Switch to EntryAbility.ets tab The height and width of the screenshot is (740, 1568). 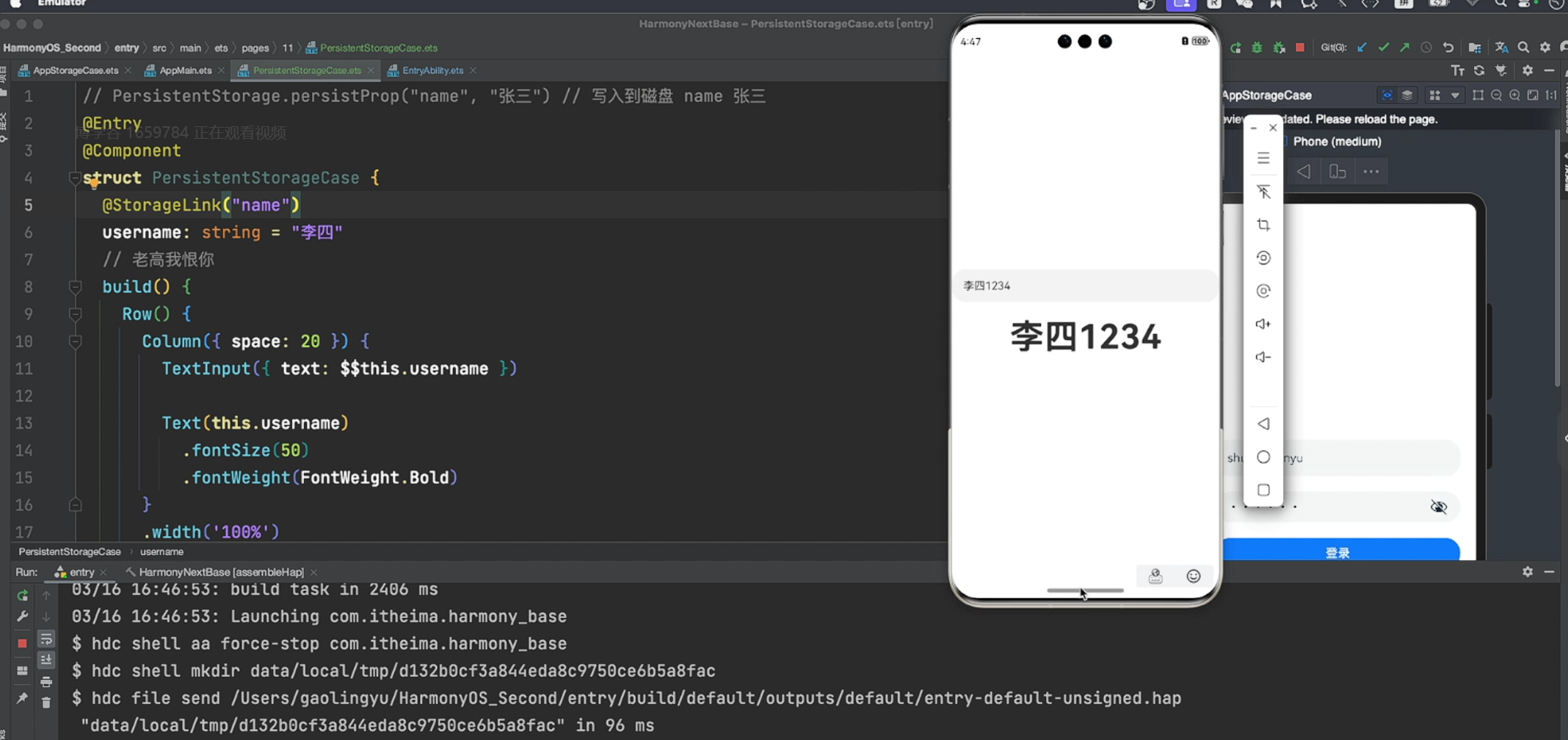click(x=432, y=70)
